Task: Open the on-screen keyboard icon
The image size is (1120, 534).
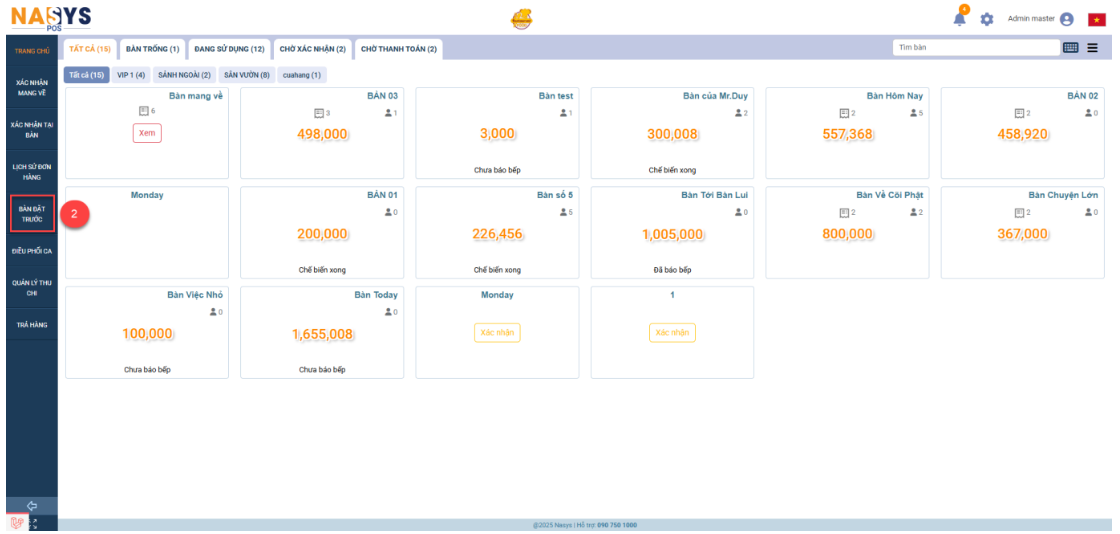Action: pos(1070,47)
